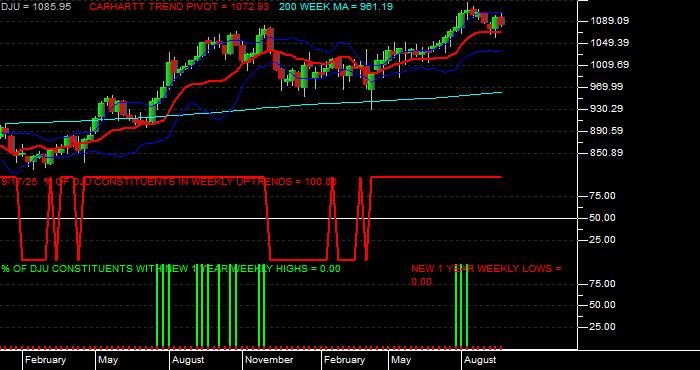This screenshot has height=370, width=700.
Task: Click the 25.00 level in highs panel
Action: pyautogui.click(x=603, y=327)
